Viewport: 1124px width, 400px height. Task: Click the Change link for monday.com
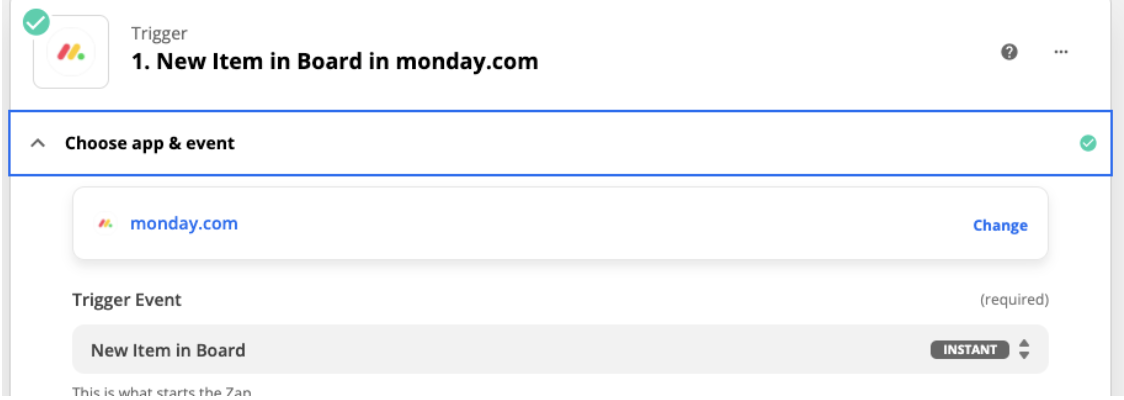[x=1000, y=225]
